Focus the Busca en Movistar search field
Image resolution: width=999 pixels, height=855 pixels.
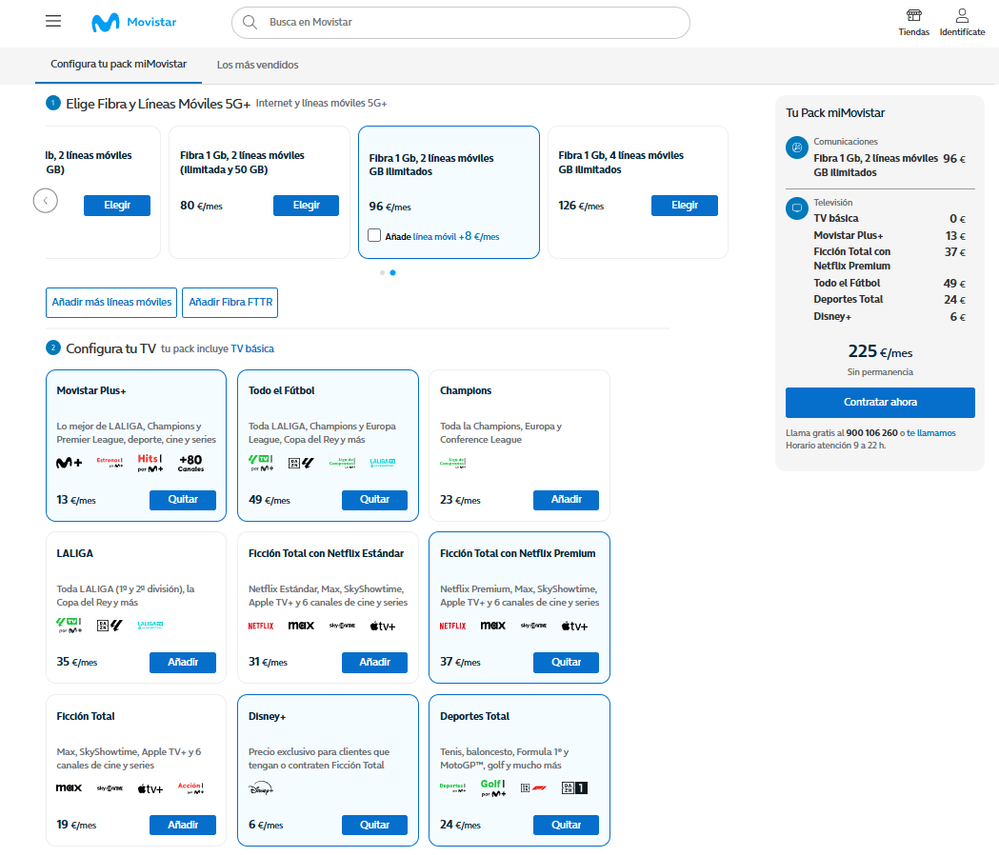click(x=470, y=22)
